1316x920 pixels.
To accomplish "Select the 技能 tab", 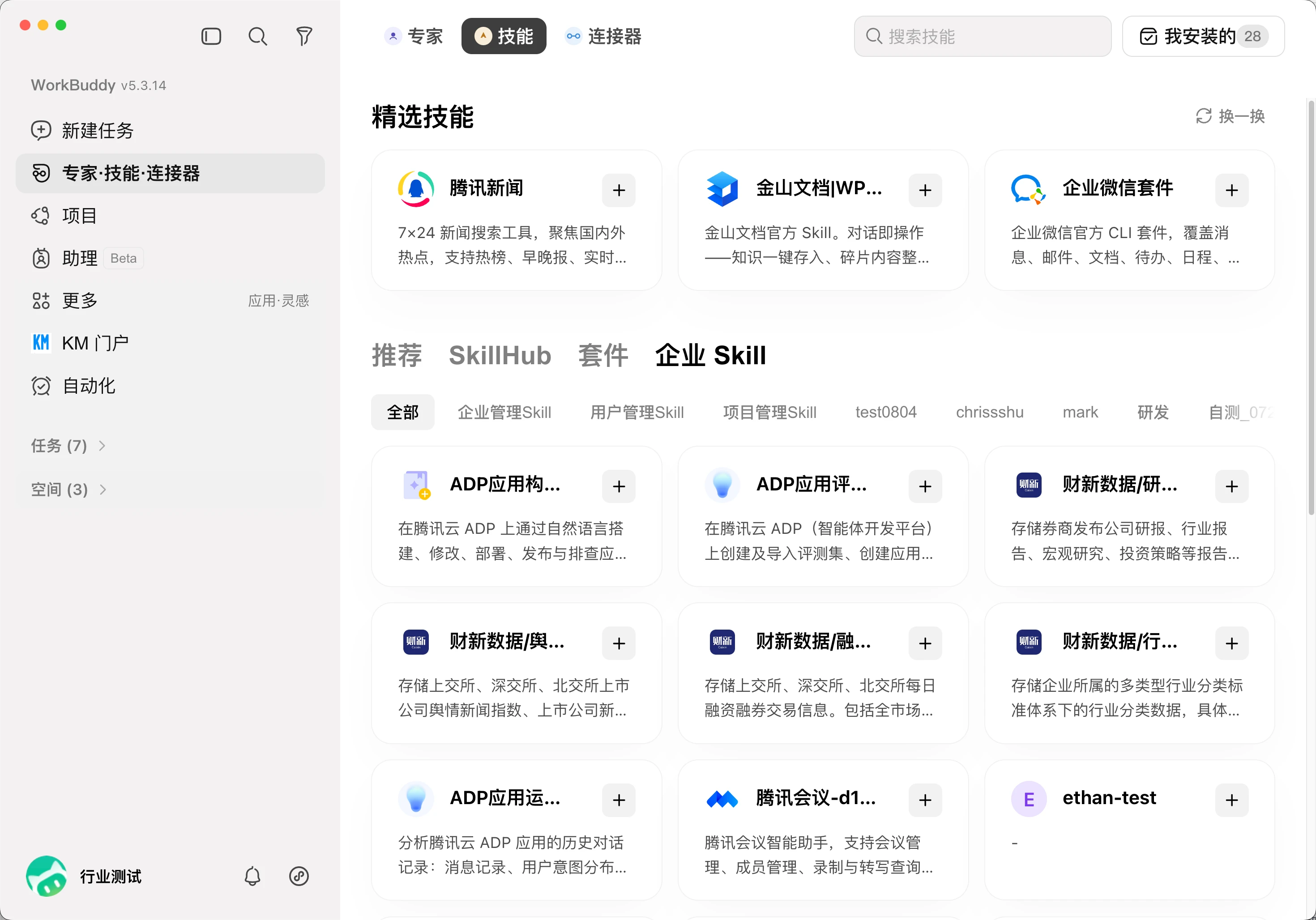I will 504,36.
